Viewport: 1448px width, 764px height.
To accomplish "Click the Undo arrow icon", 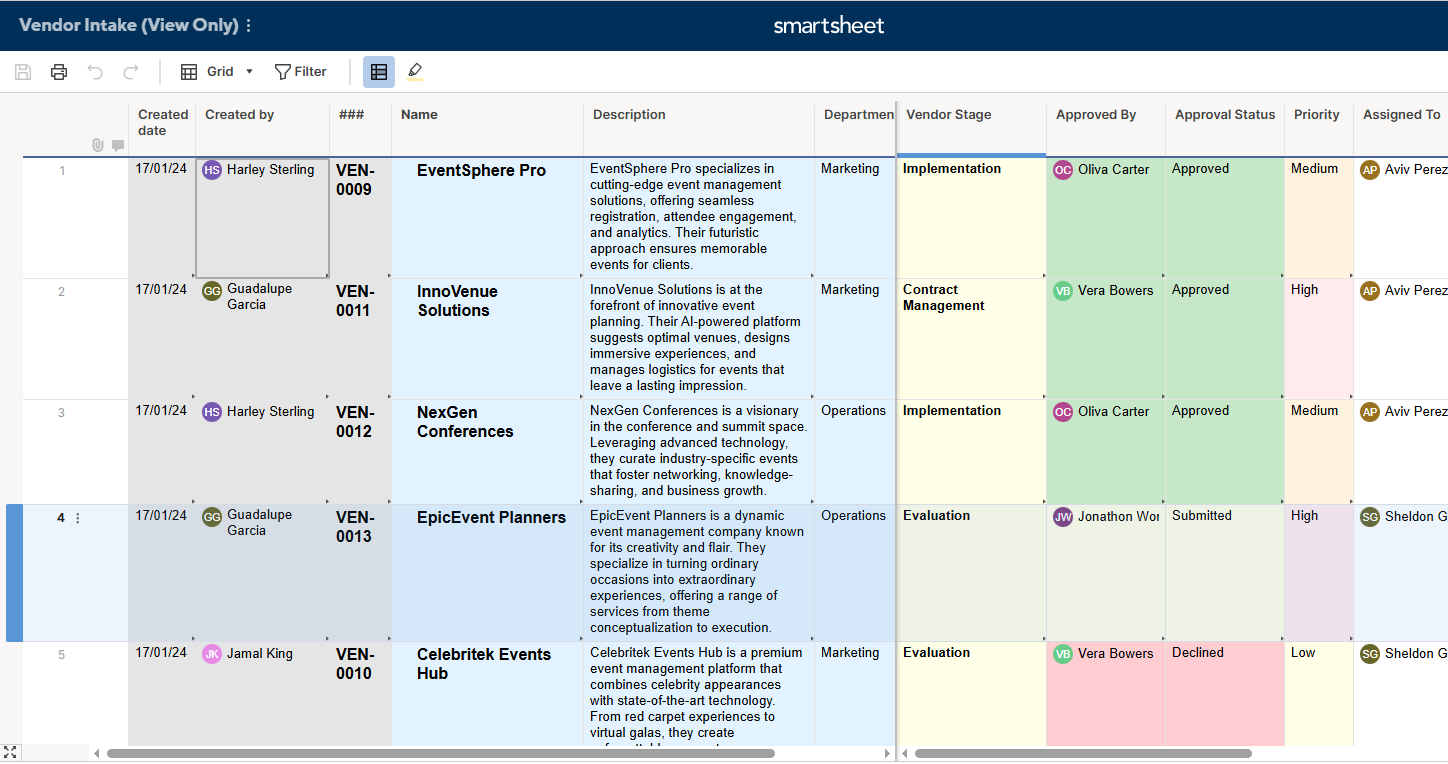I will point(95,72).
